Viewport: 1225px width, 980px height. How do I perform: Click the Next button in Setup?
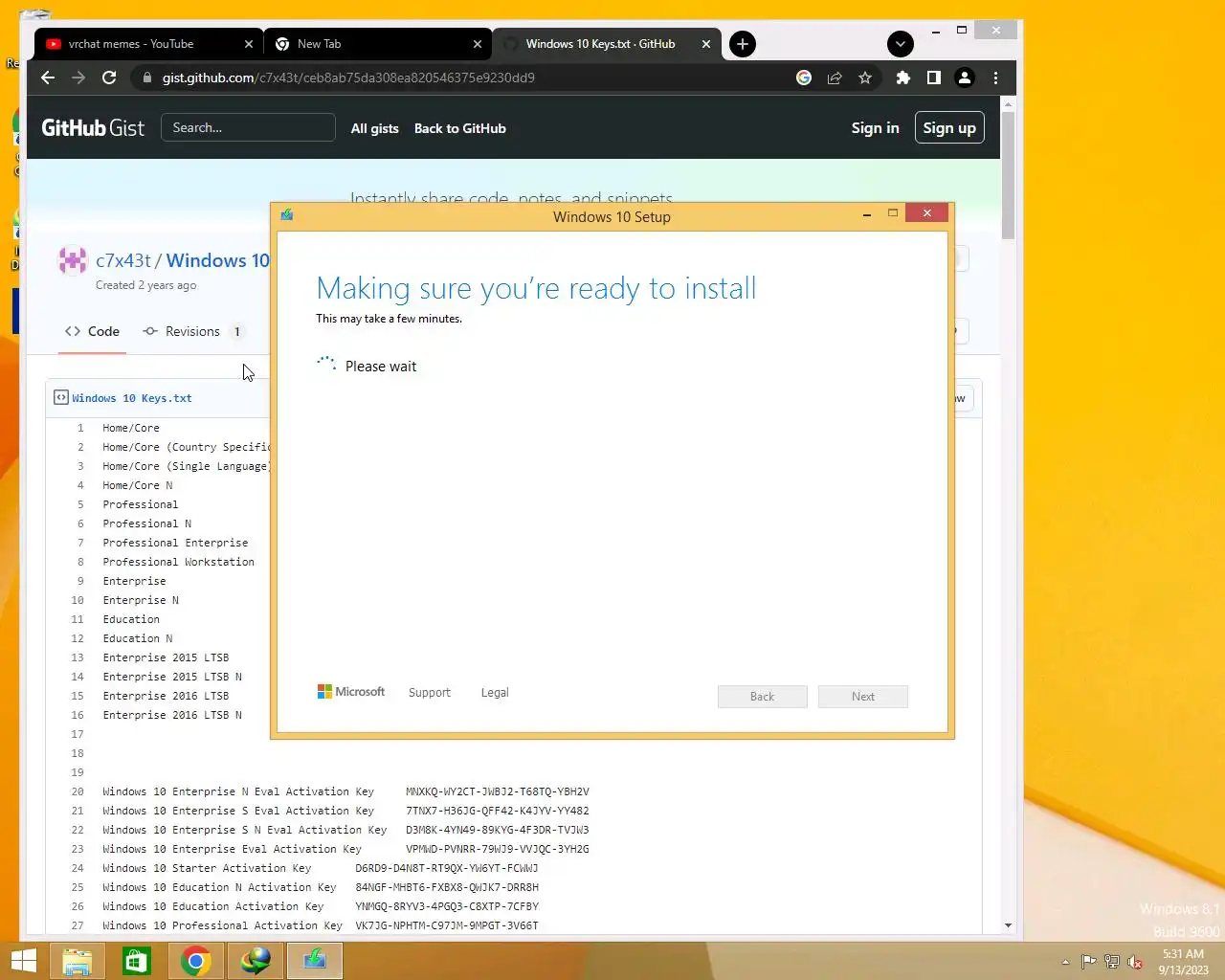pos(863,697)
